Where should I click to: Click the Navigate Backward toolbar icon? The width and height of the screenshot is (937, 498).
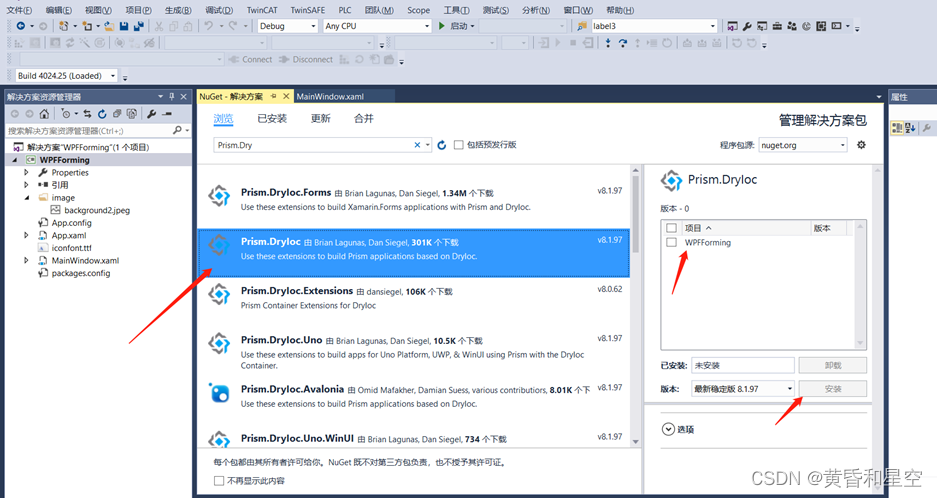[21, 26]
